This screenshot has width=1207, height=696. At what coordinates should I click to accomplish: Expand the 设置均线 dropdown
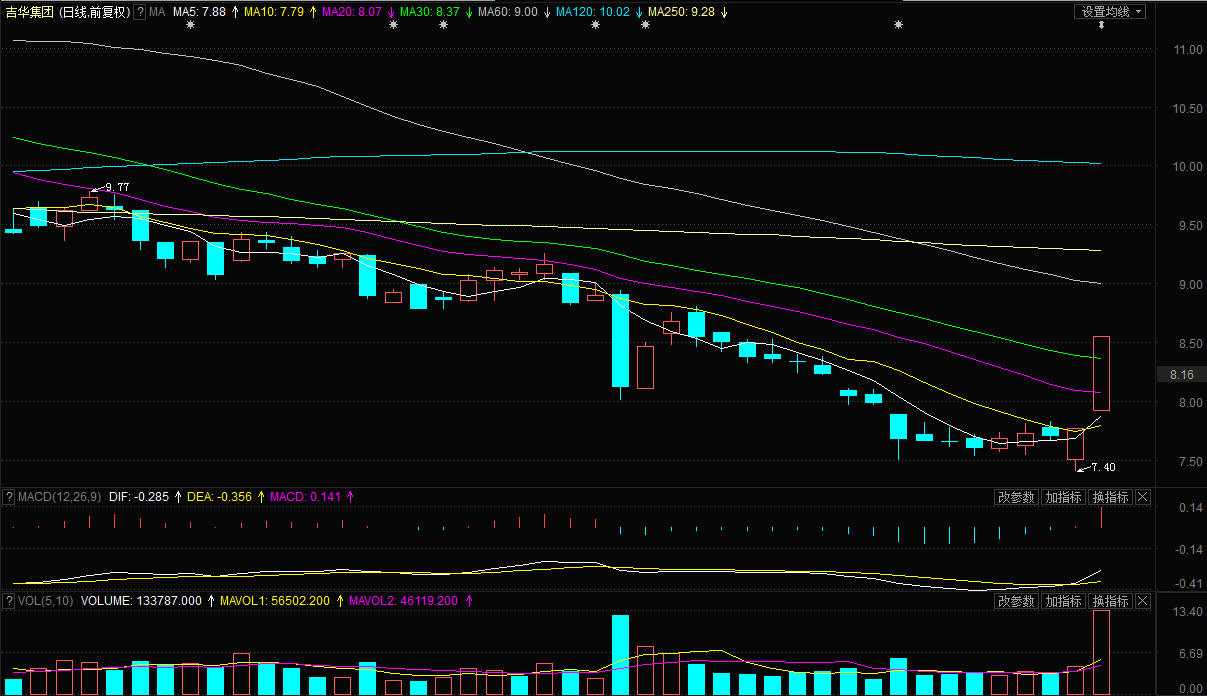point(1111,12)
